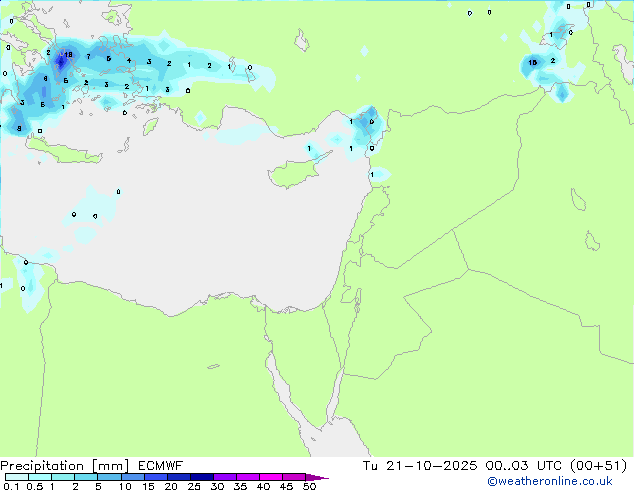Click the island of Cyprus on the map
The height and width of the screenshot is (490, 634).
pos(297,171)
